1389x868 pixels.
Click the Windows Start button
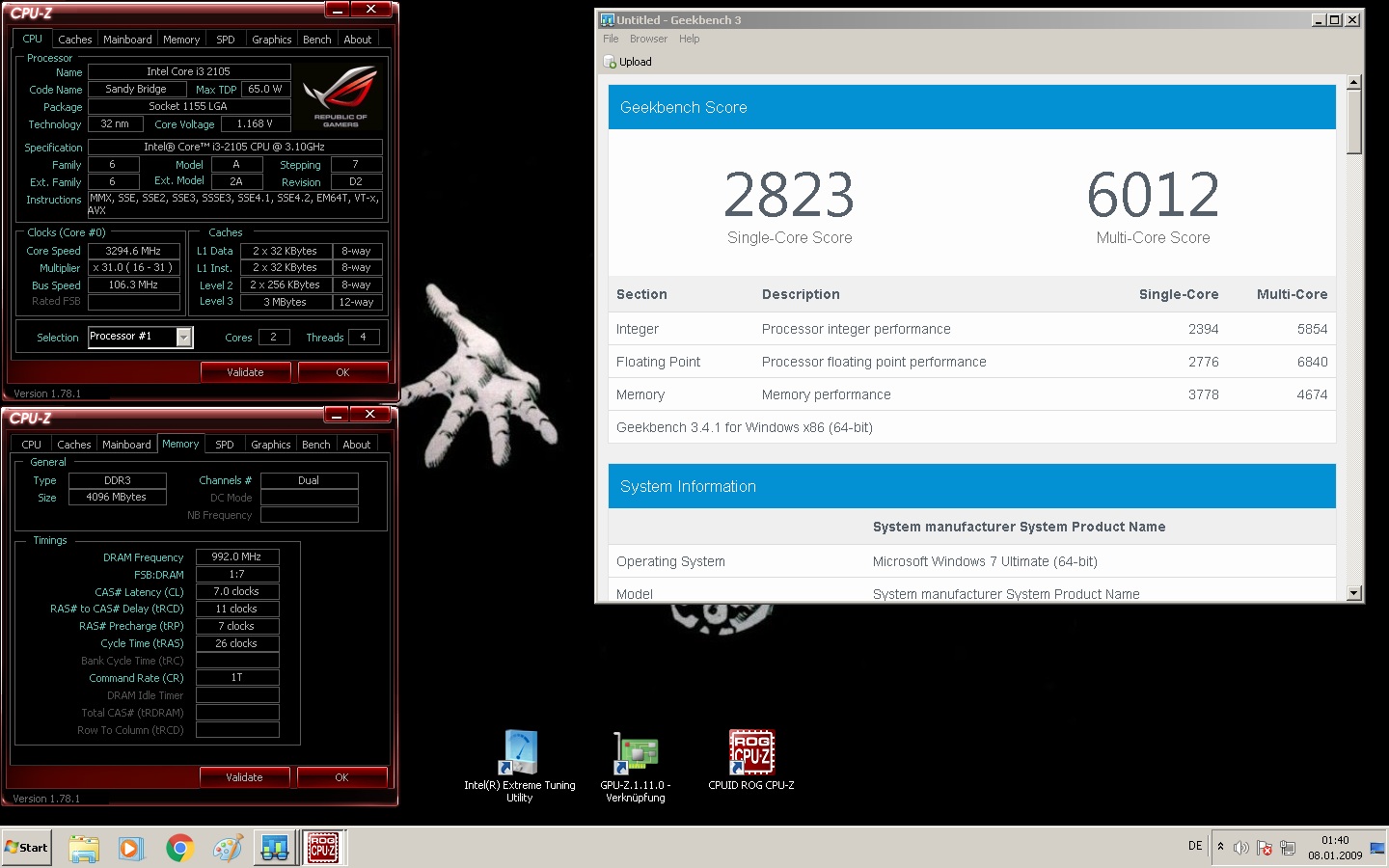27,848
